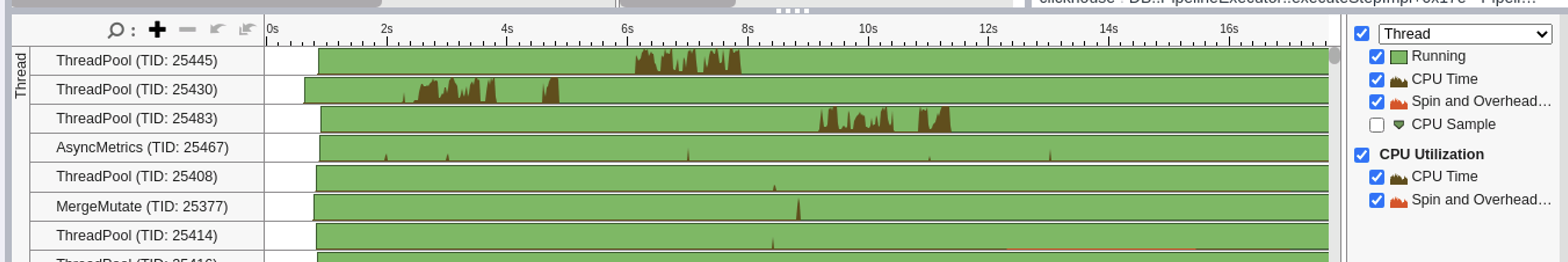Screen dimensions: 1568x262
Task: Click the Thread Spin and Overhead legend icon
Action: tap(1399, 103)
